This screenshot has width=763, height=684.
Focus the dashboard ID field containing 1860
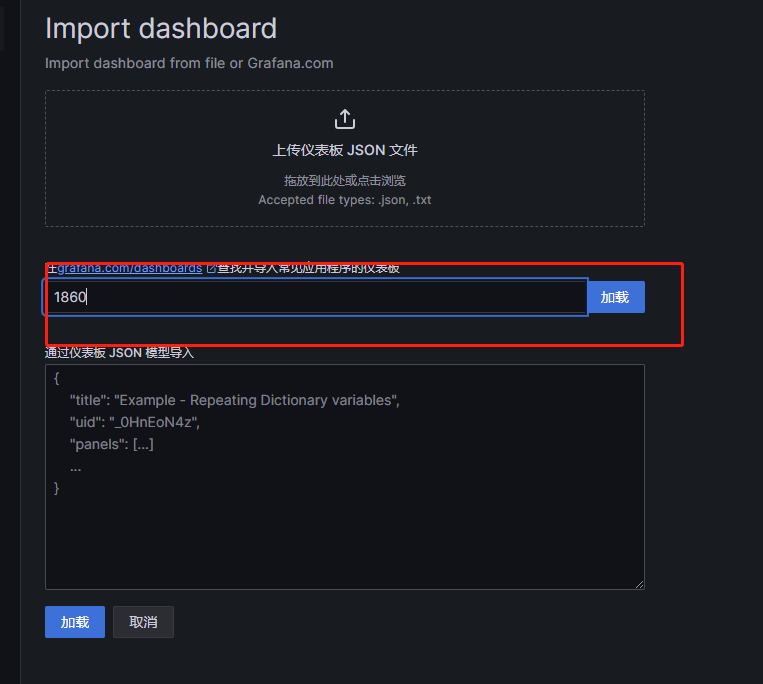[315, 297]
